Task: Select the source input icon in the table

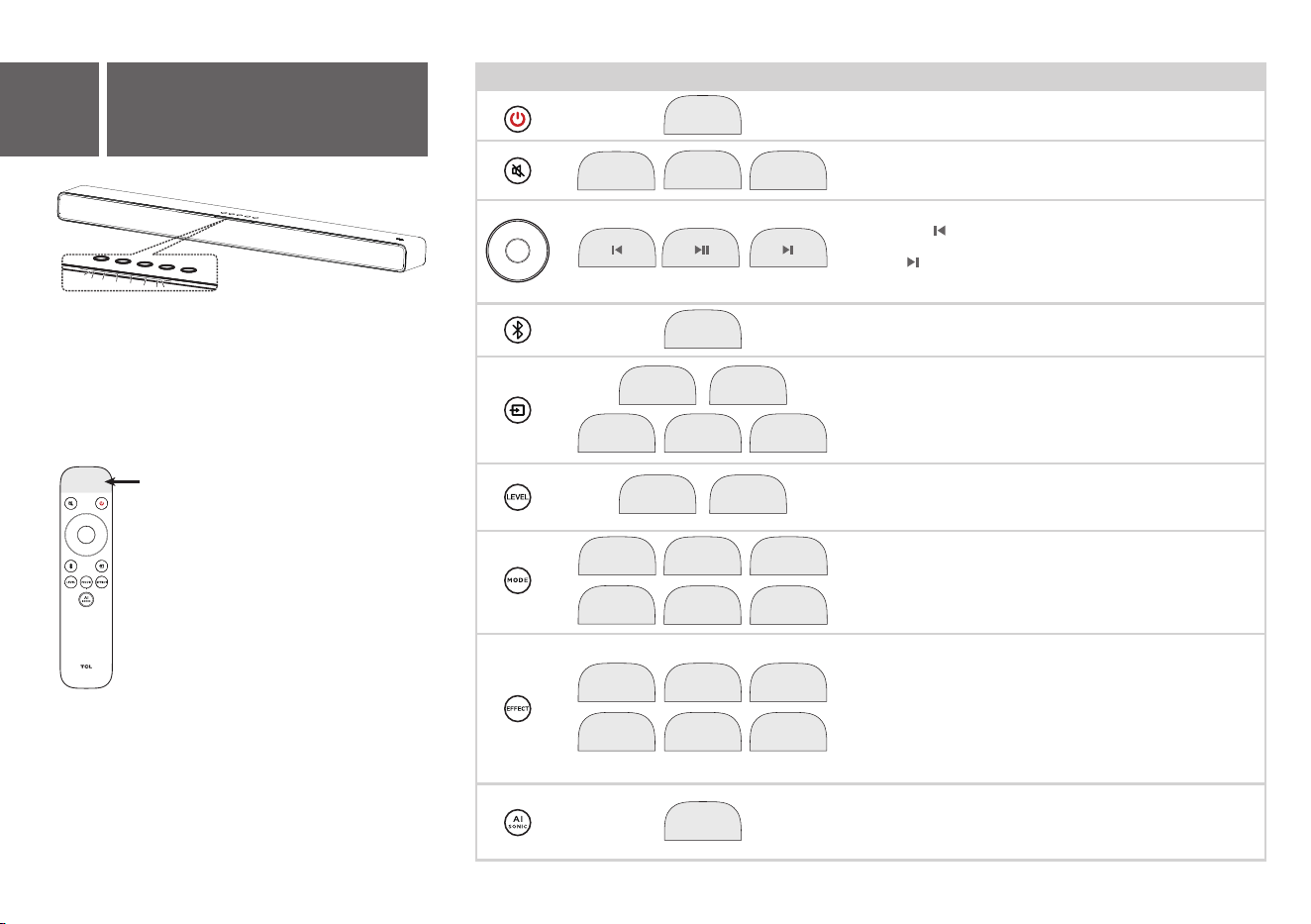Action: tap(518, 410)
